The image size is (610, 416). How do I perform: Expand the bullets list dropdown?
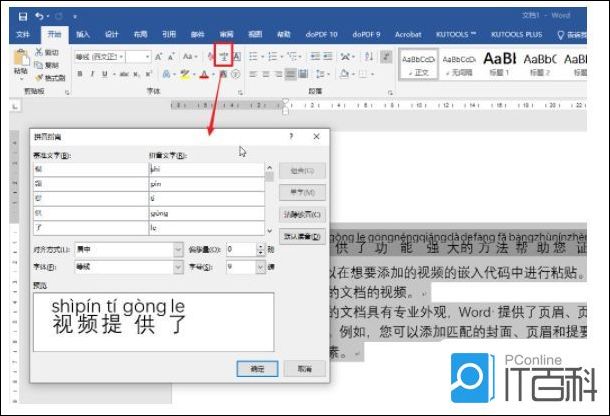pyautogui.click(x=263, y=57)
